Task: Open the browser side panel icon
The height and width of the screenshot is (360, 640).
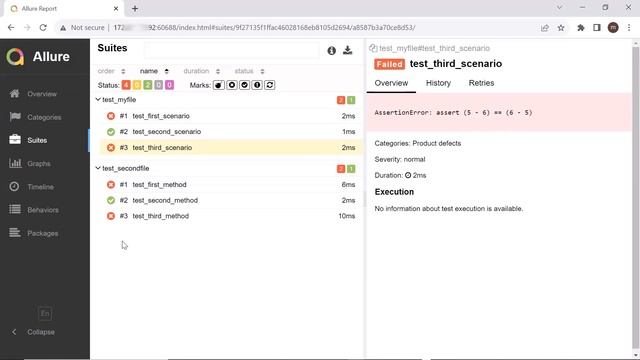Action: (x=597, y=28)
